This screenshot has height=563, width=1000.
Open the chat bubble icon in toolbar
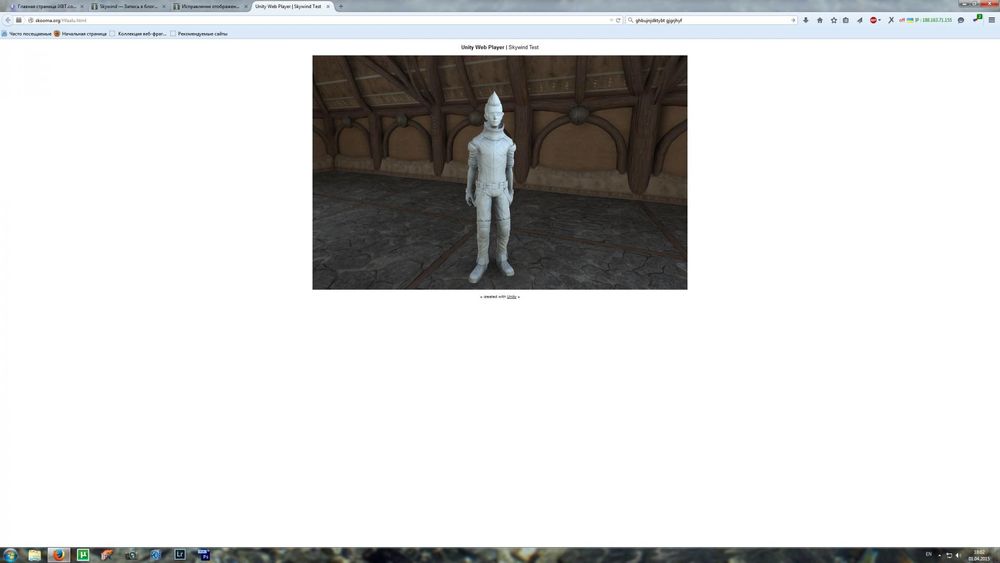pos(960,20)
